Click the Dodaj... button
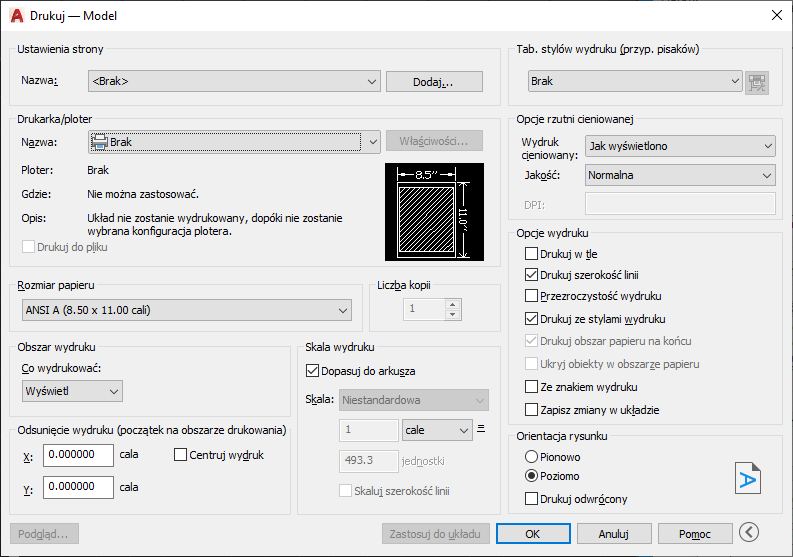 434,82
